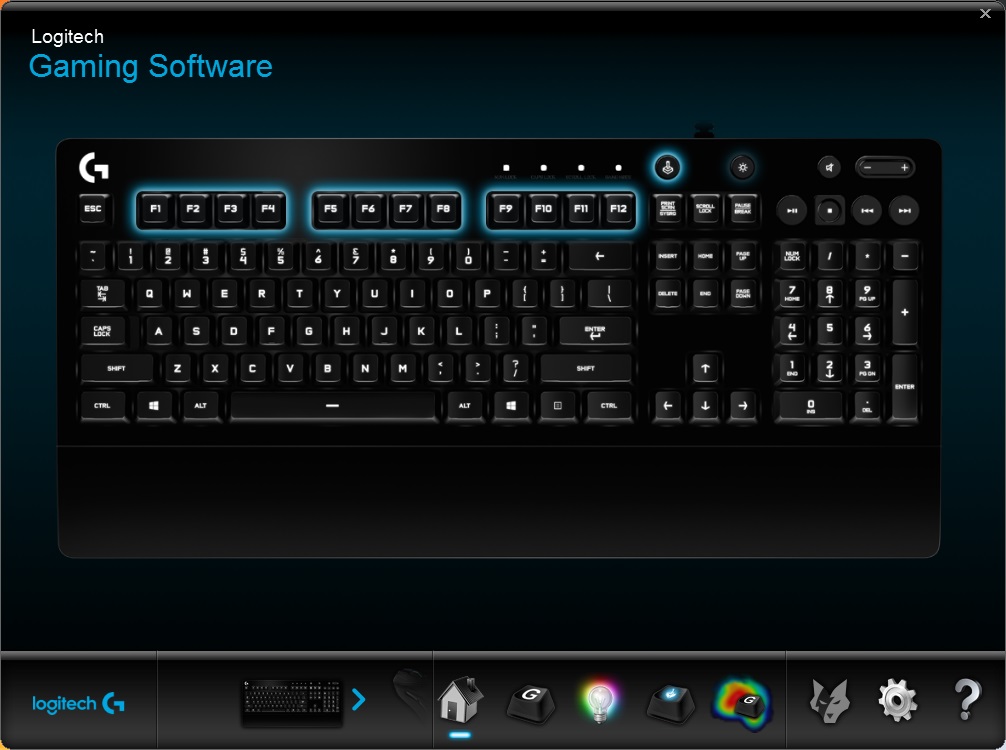Click the Logitech G logo link
Image resolution: width=1006 pixels, height=750 pixels.
(78, 704)
